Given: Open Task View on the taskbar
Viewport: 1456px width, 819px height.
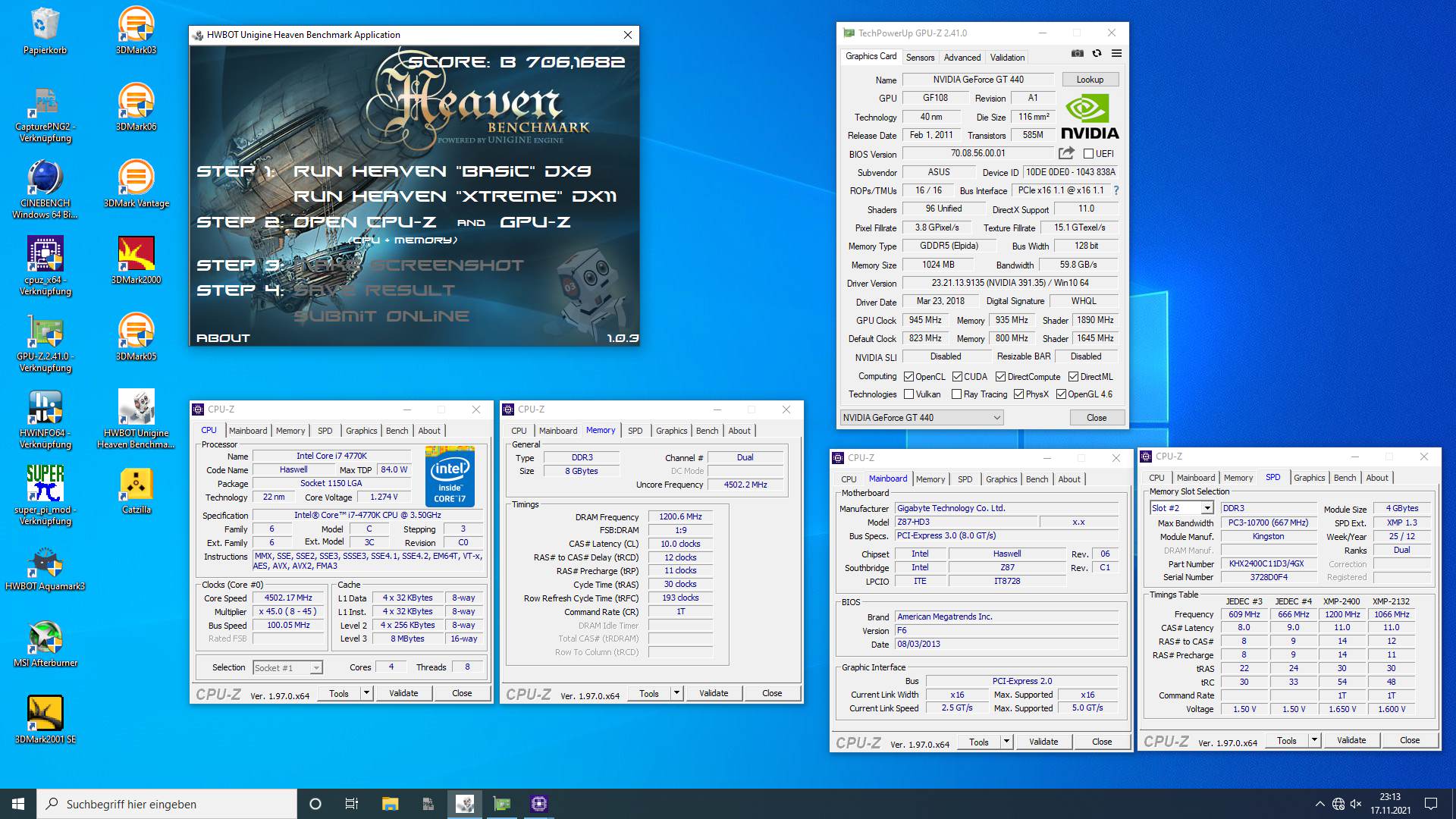Looking at the screenshot, I should (x=352, y=804).
